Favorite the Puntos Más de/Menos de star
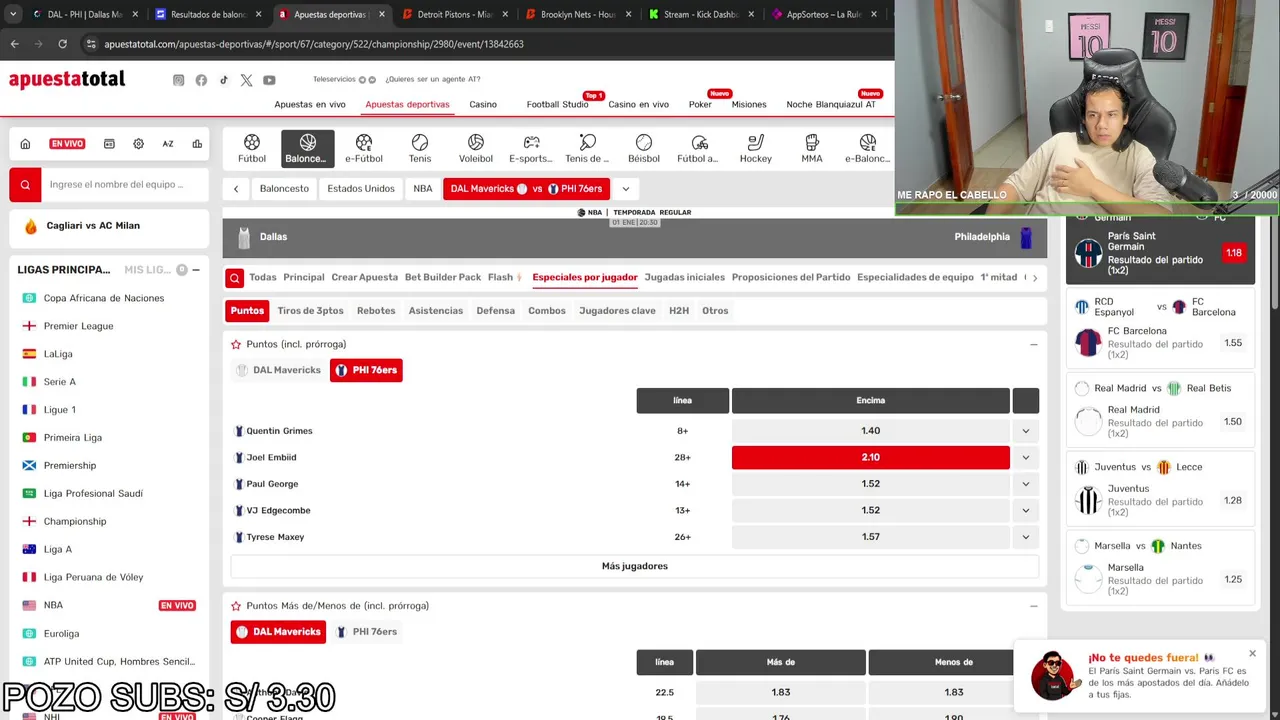Viewport: 1280px width, 720px height. (x=236, y=606)
